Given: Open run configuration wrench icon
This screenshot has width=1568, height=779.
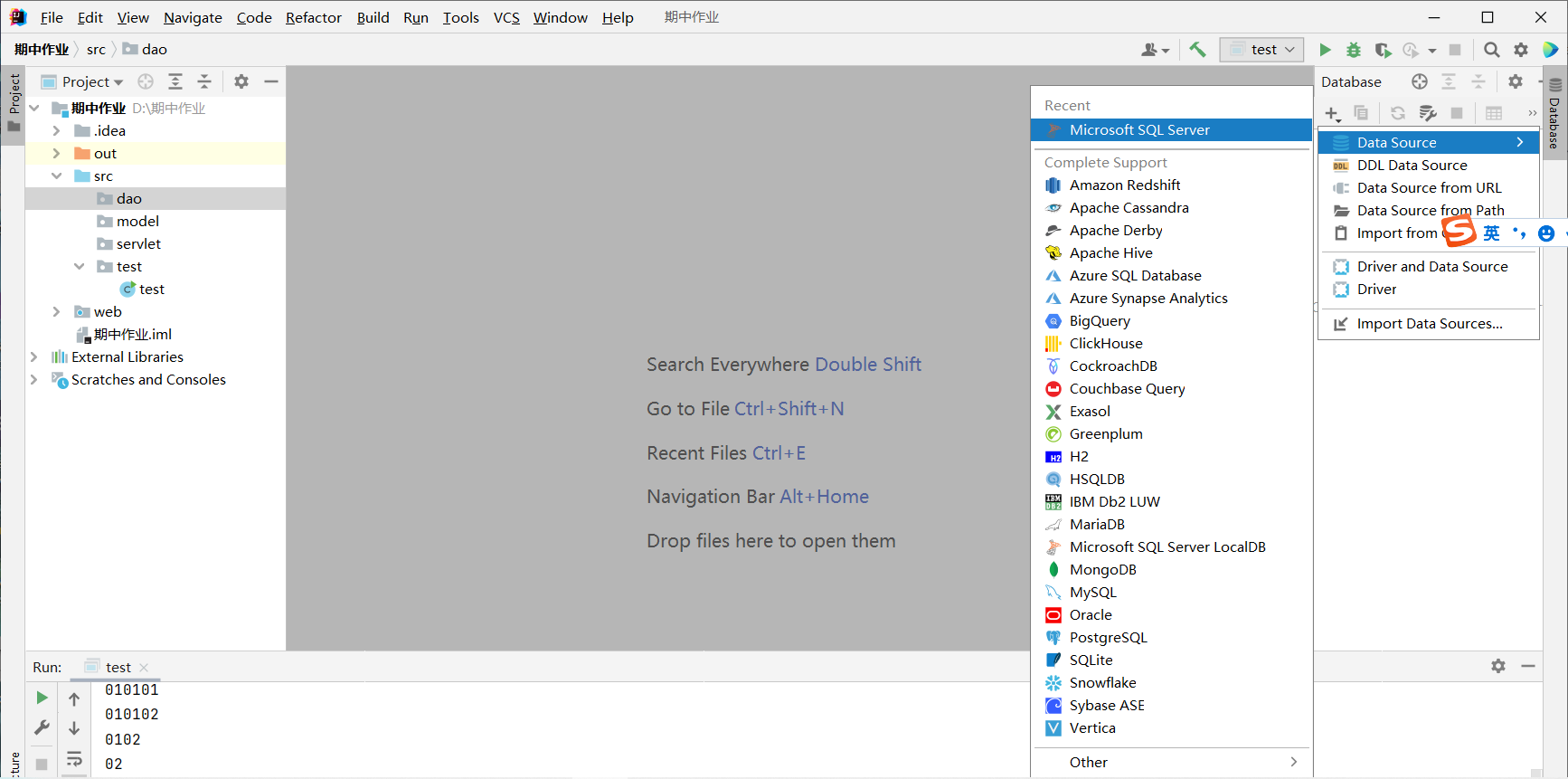Looking at the screenshot, I should tap(42, 727).
